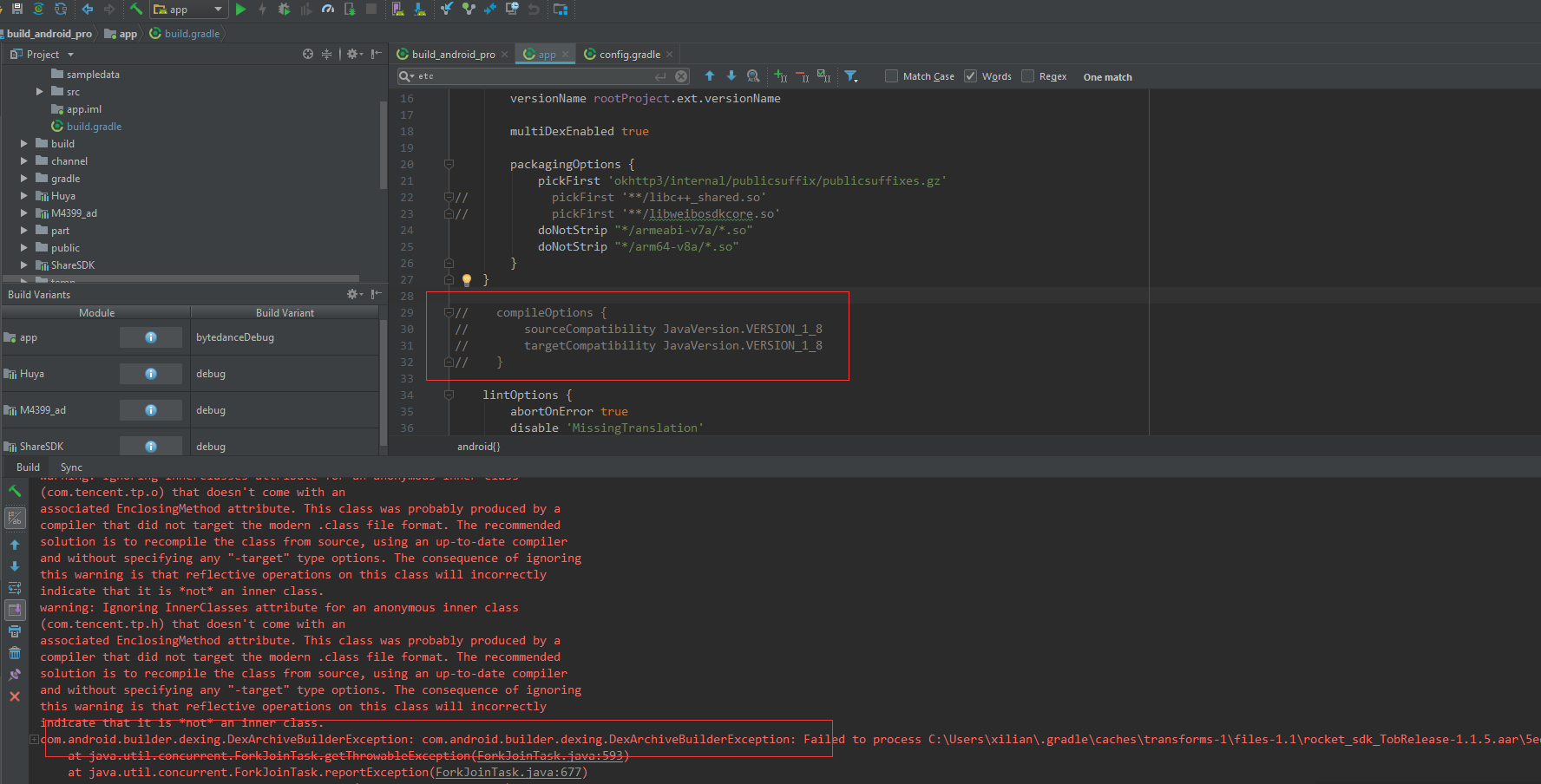Expand the ShareSDK module in the project tree
The height and width of the screenshot is (784, 1541).
click(24, 265)
